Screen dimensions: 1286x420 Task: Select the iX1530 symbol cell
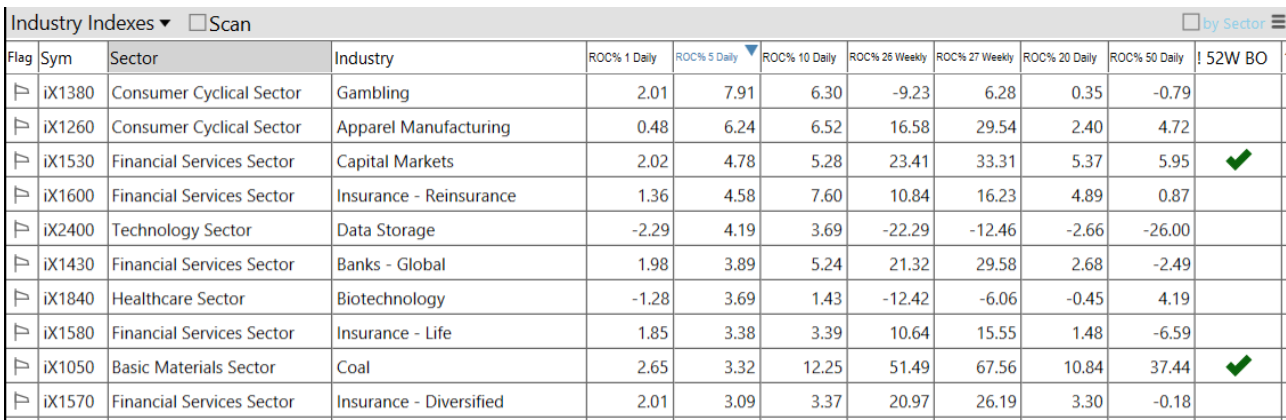click(x=69, y=161)
